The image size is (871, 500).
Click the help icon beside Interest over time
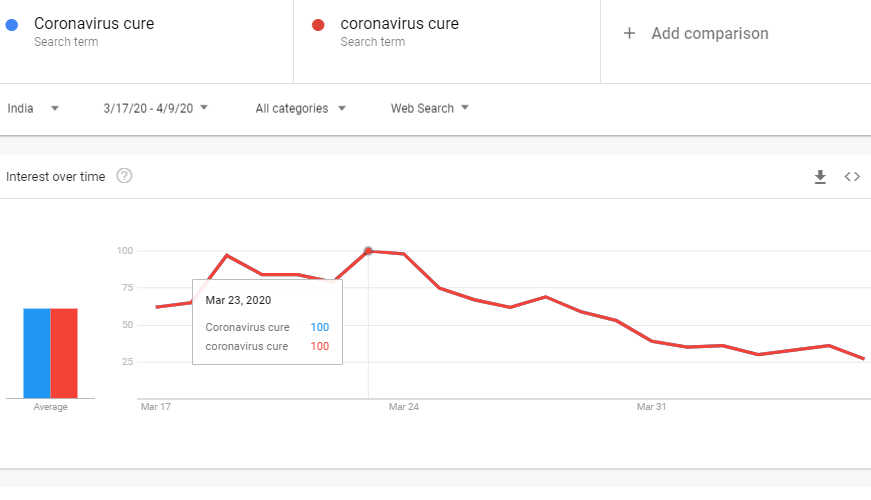(124, 176)
